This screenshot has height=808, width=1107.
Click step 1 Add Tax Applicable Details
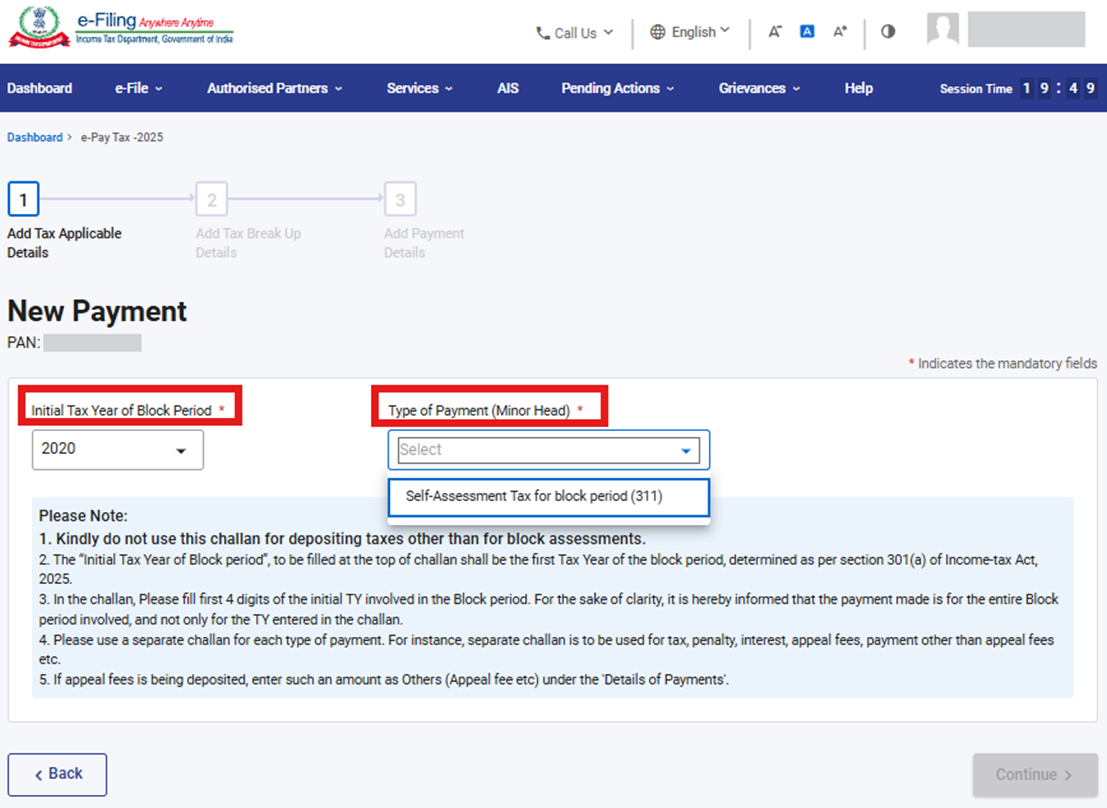[x=23, y=200]
